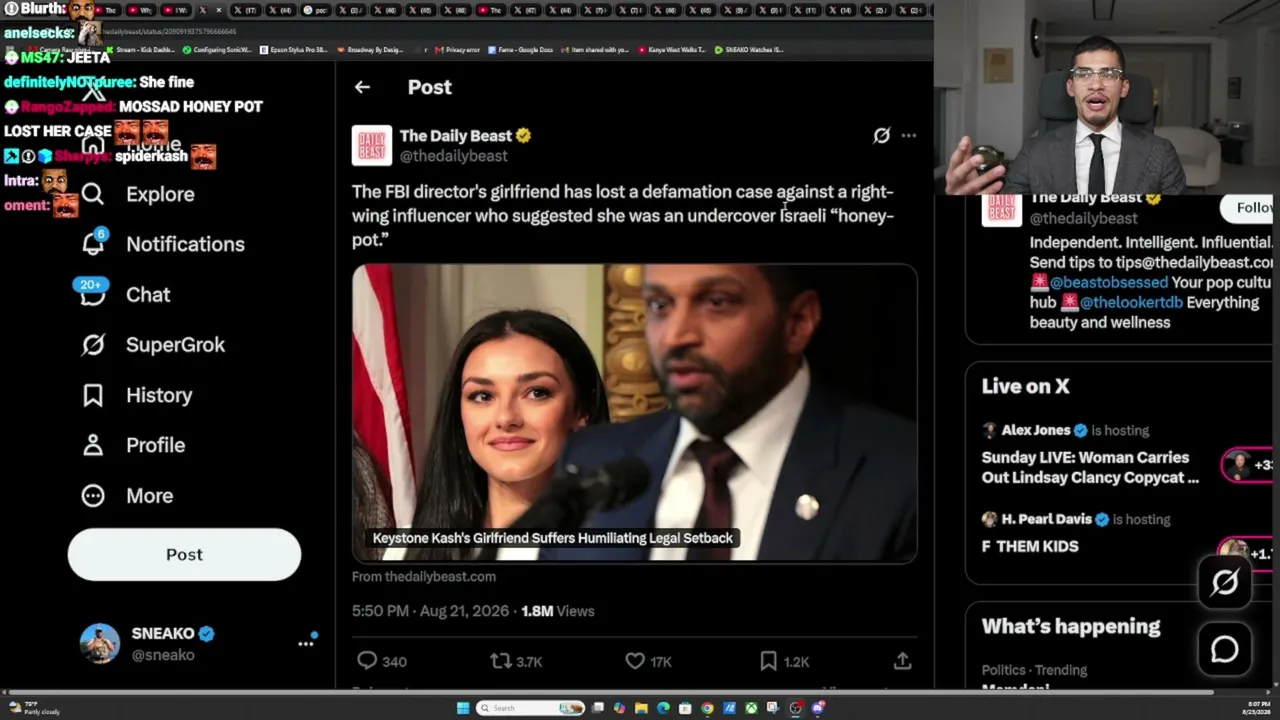
Task: Open the More circle icon in sidebar
Action: point(93,496)
